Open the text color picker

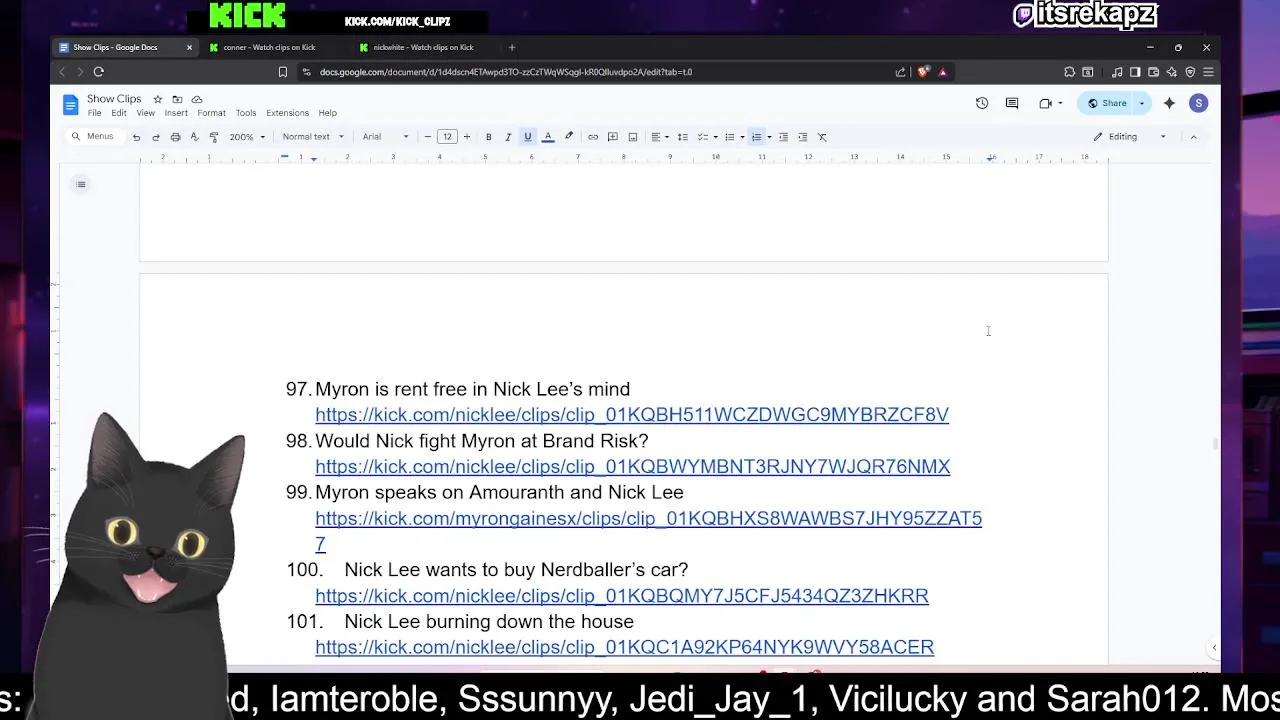click(548, 137)
